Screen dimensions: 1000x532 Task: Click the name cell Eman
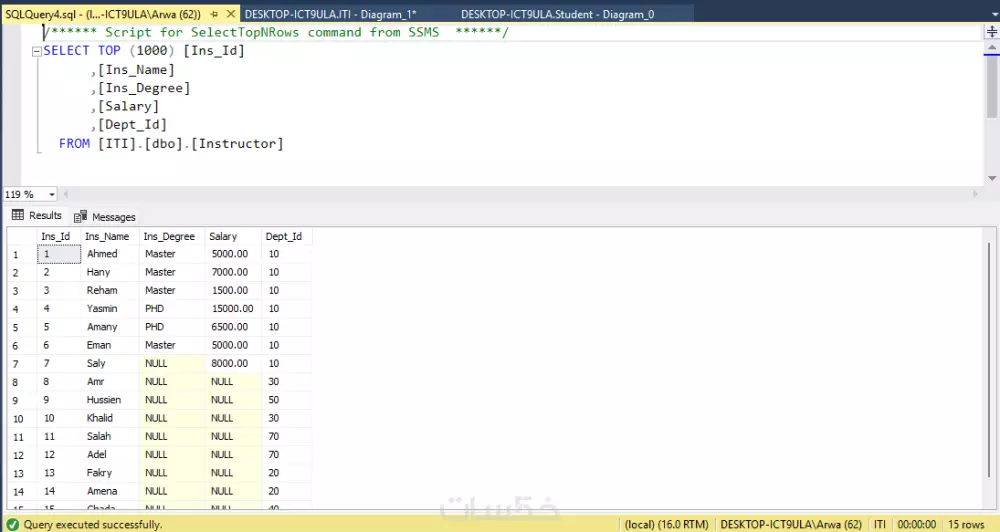pyautogui.click(x=110, y=345)
